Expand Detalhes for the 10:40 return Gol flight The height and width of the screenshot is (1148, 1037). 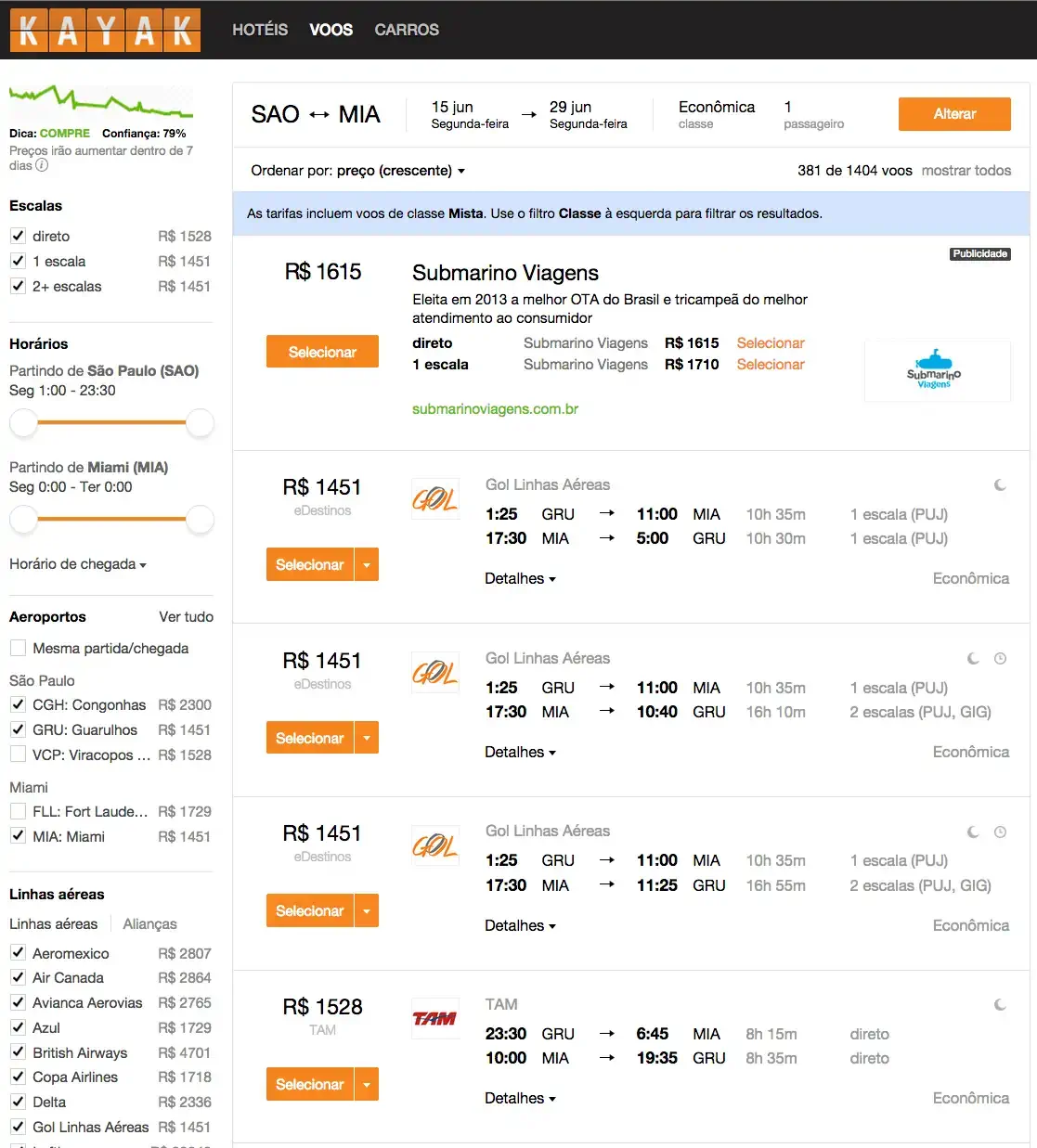point(520,752)
